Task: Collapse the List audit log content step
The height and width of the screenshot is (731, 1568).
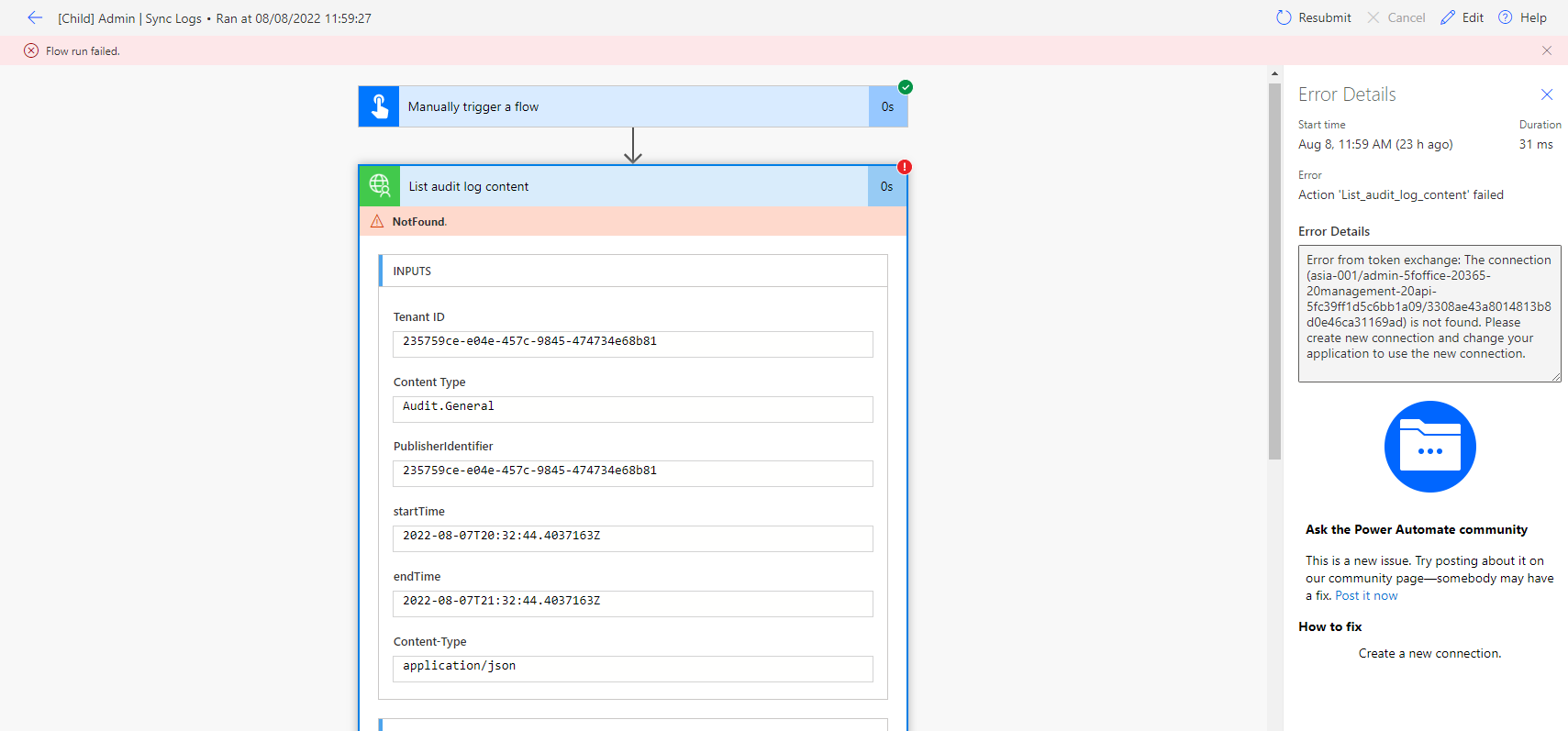Action: (633, 186)
